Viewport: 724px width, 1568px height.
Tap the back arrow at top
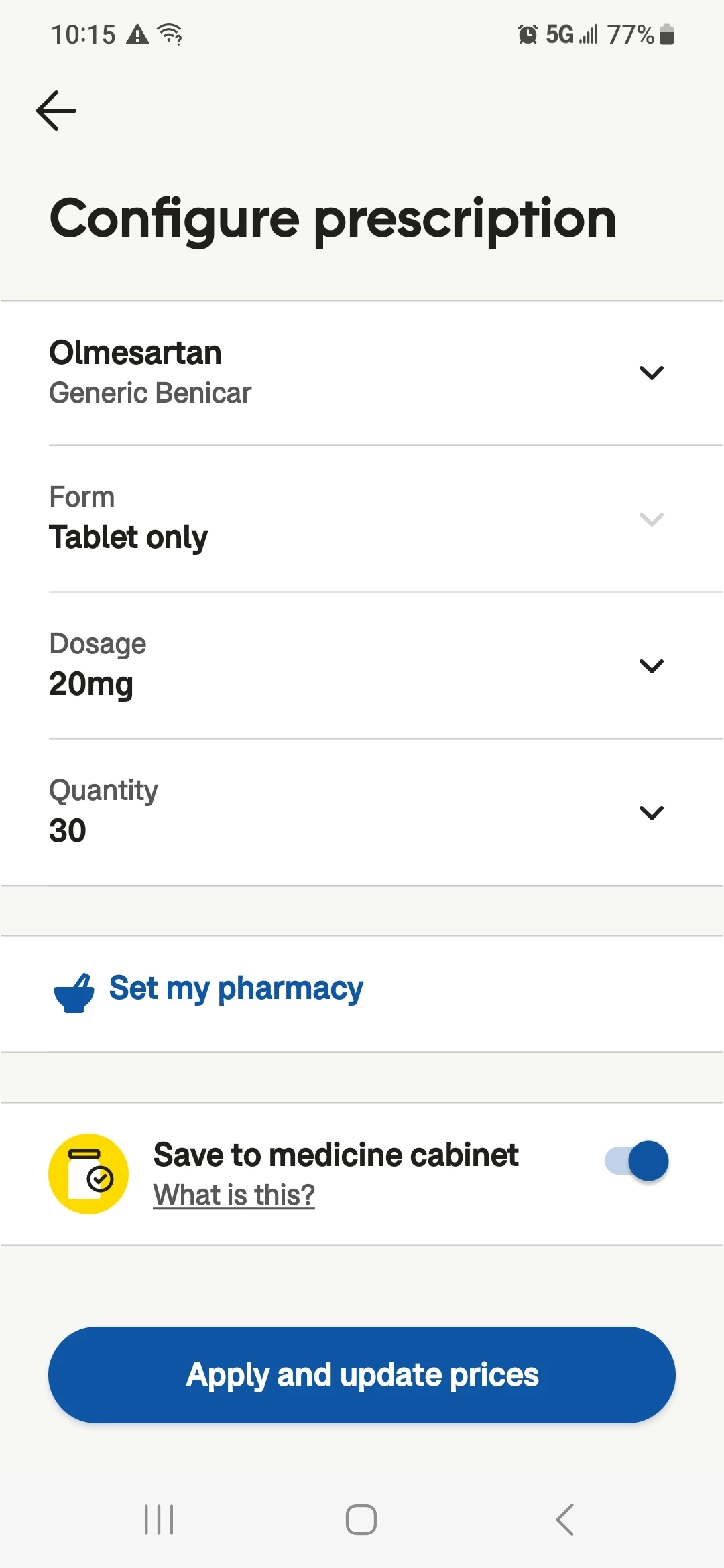point(56,111)
